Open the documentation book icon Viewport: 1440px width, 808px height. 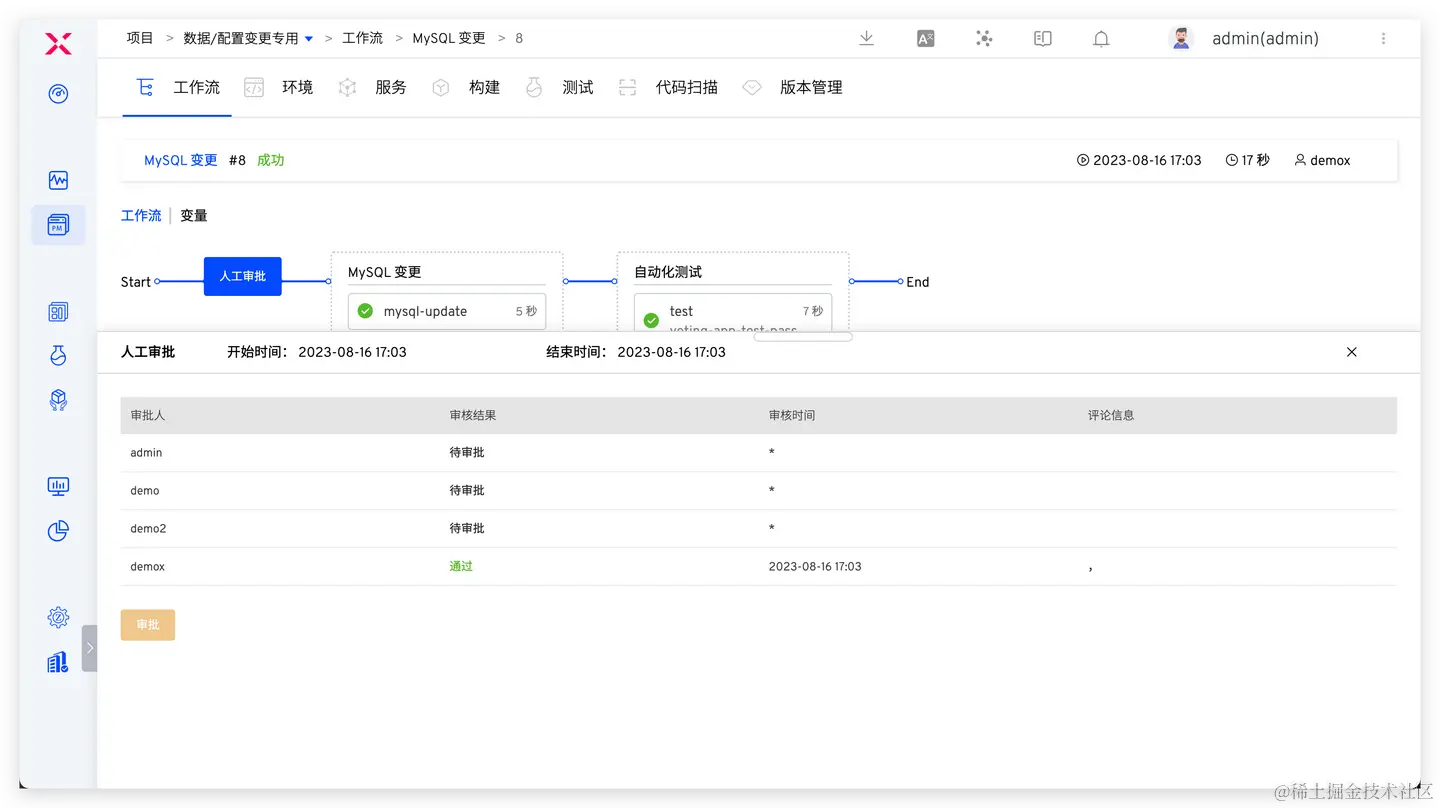tap(1043, 38)
